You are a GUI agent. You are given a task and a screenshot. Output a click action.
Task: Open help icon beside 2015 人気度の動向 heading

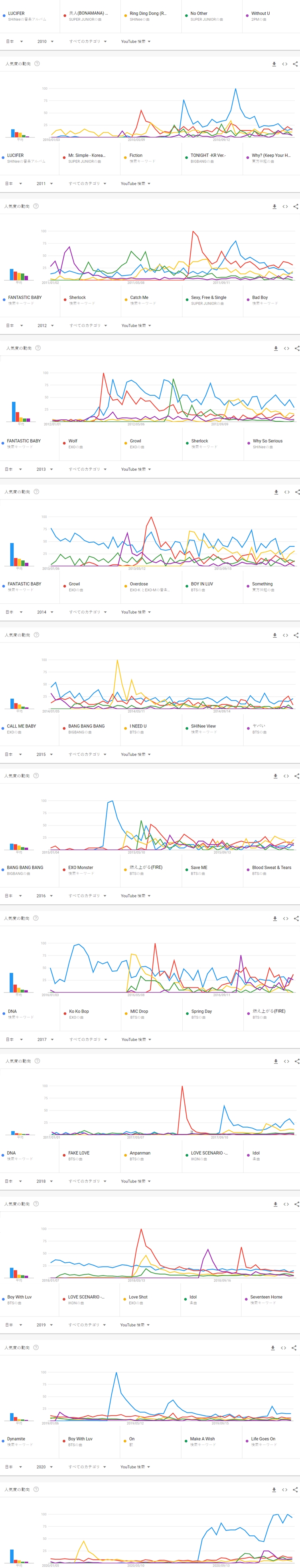36,776
